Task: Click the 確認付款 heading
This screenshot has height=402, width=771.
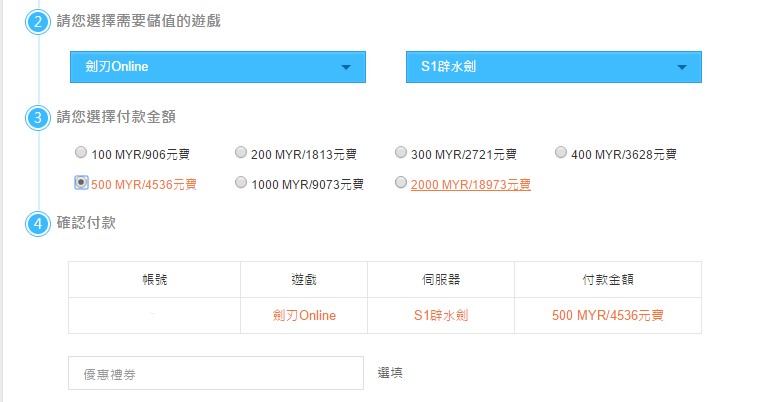Action: tap(86, 223)
